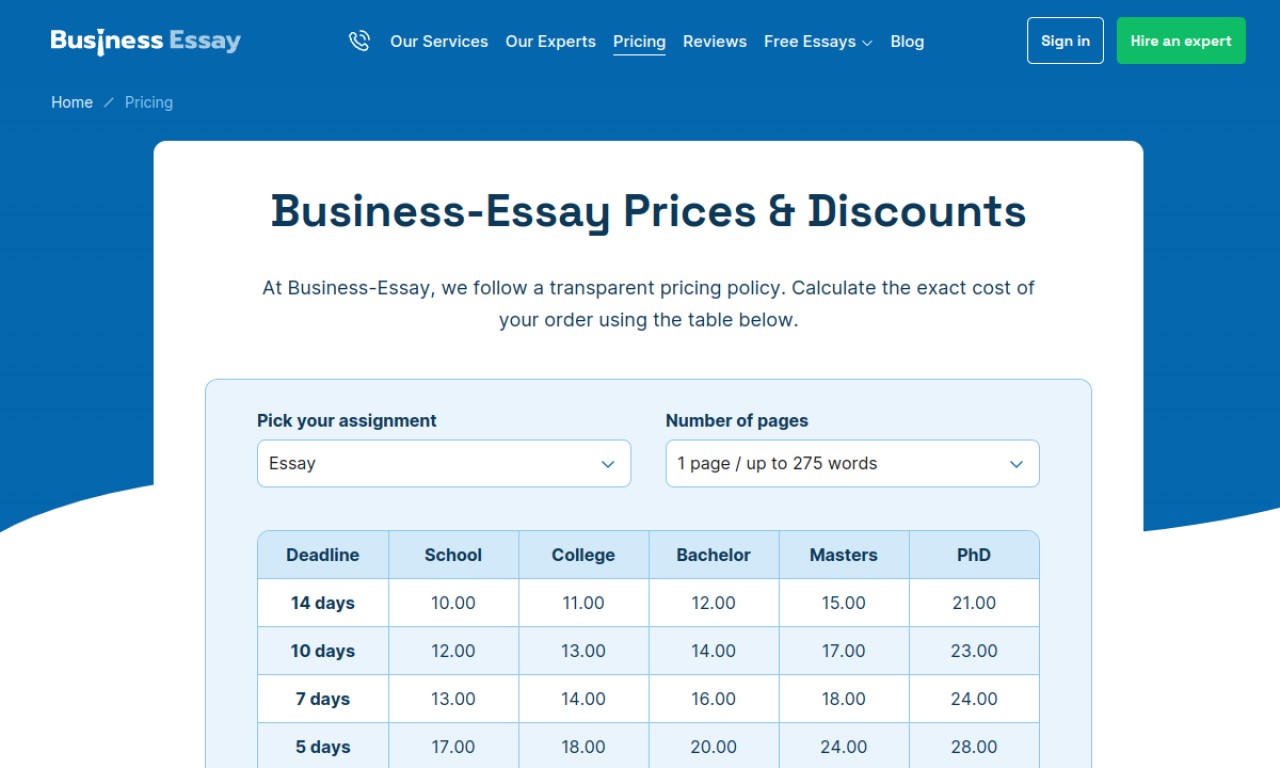Go to Home breadcrumb link

pyautogui.click(x=72, y=102)
